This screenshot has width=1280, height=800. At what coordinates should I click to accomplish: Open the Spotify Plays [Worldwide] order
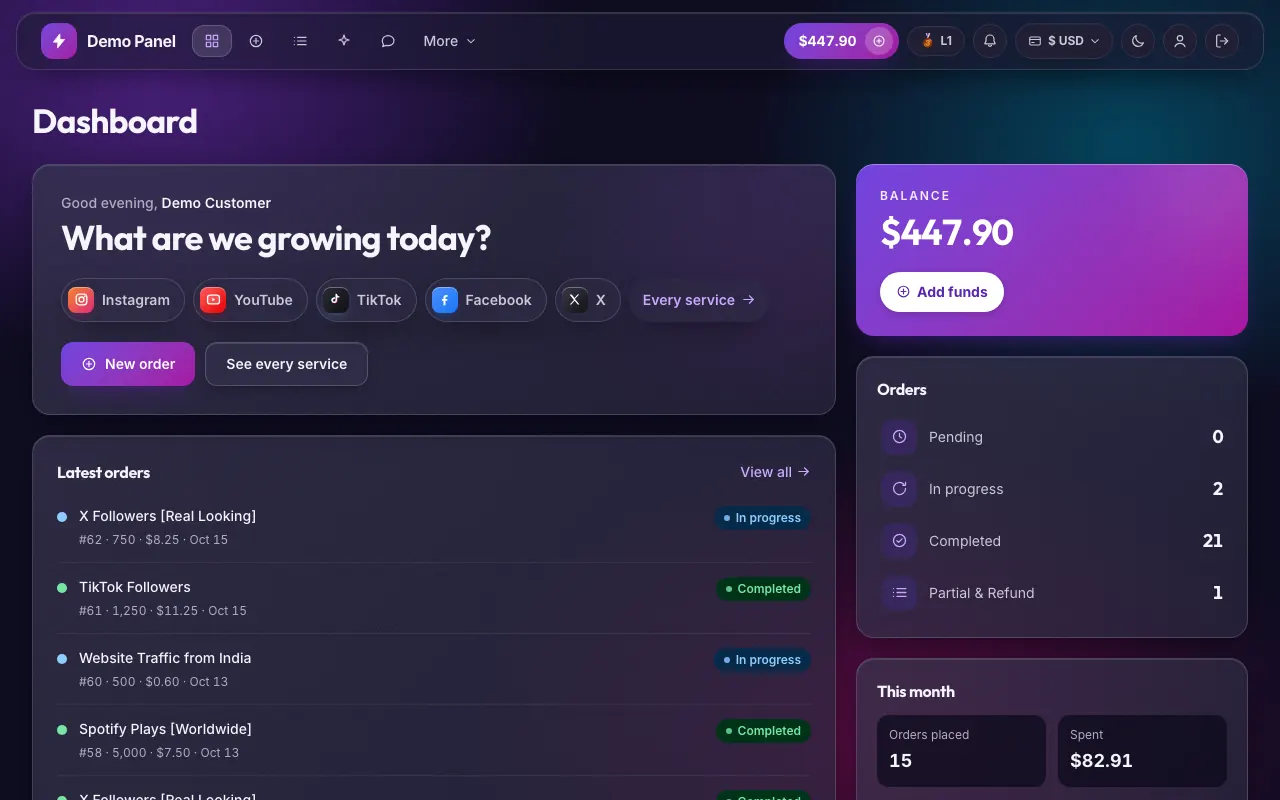tap(434, 740)
